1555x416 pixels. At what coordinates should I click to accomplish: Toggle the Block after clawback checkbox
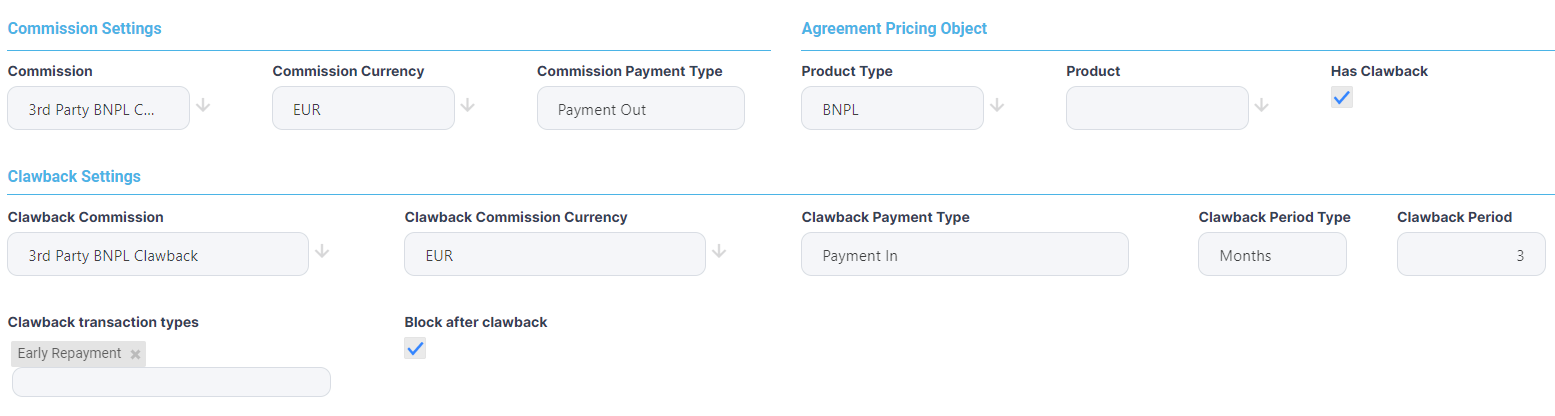[415, 348]
